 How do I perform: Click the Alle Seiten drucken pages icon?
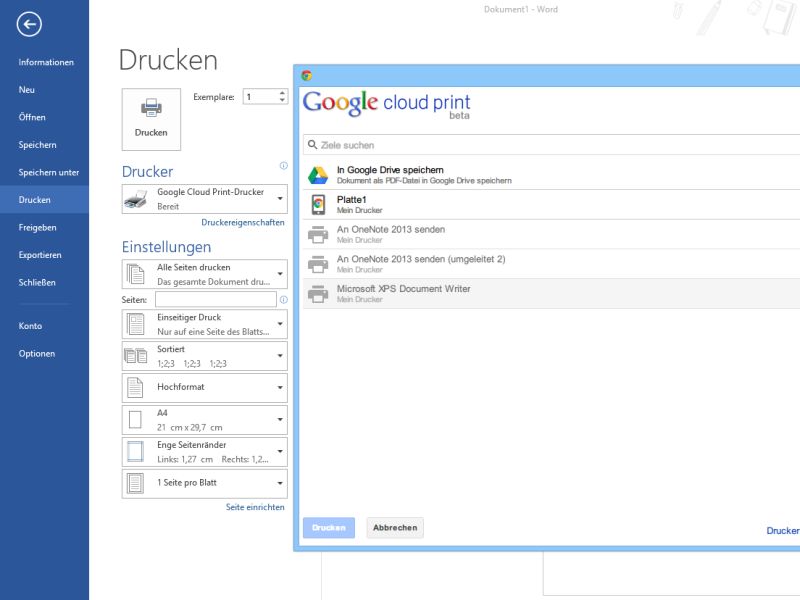pos(136,274)
